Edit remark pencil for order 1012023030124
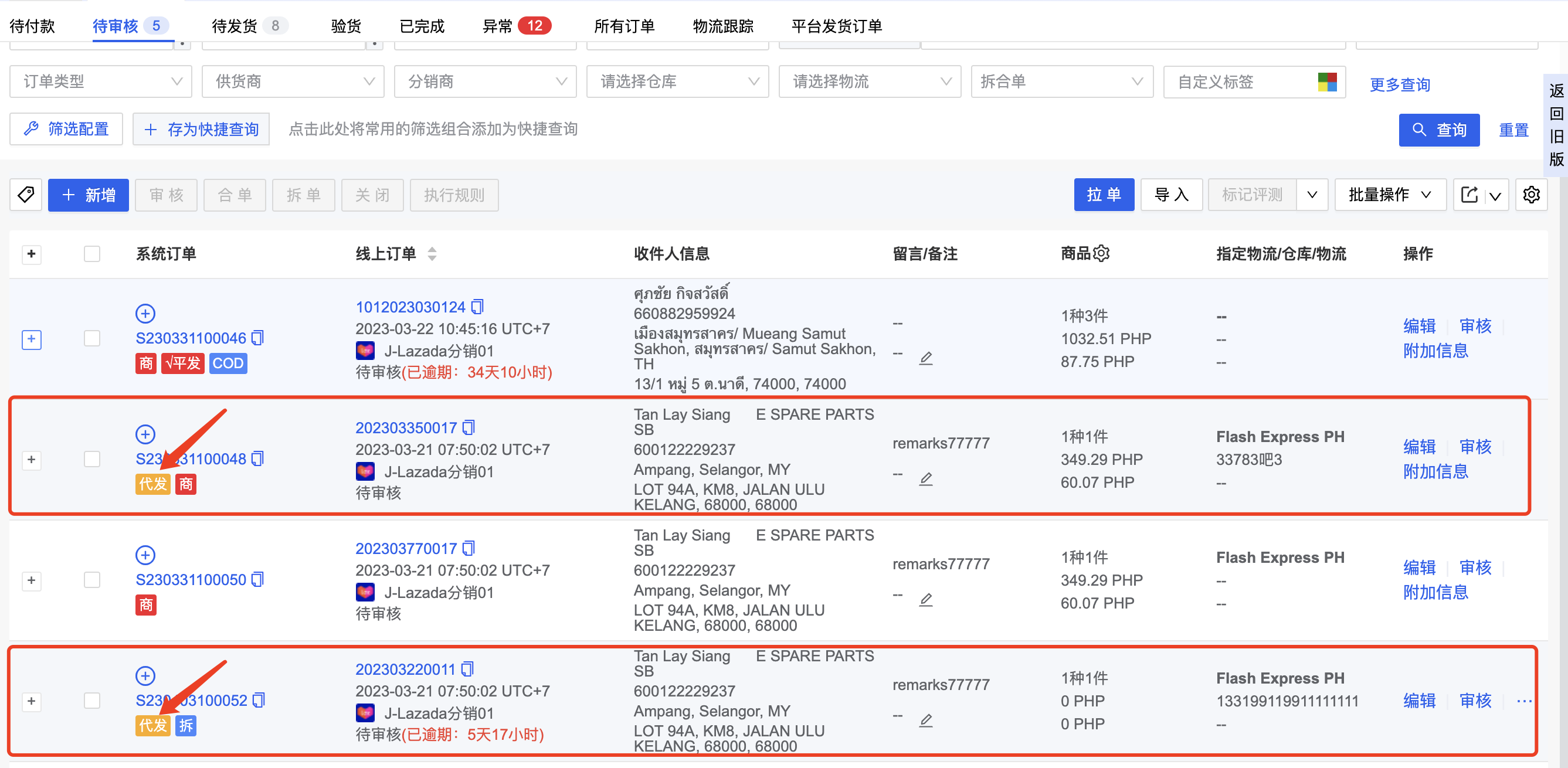 926,358
